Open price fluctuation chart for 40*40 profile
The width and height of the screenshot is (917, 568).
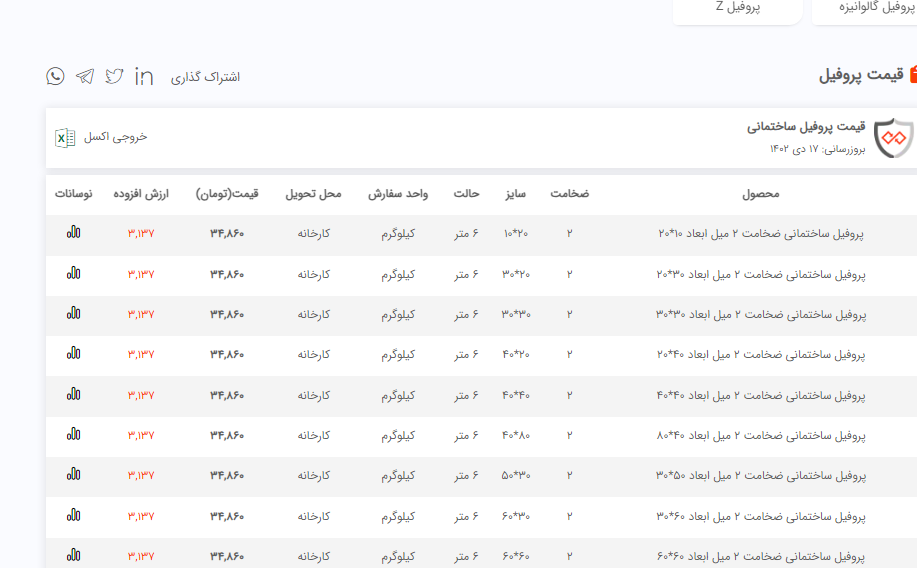tap(73, 394)
